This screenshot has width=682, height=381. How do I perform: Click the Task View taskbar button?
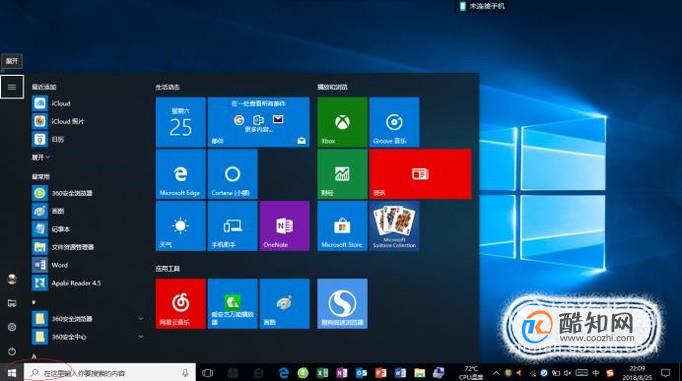(x=208, y=373)
